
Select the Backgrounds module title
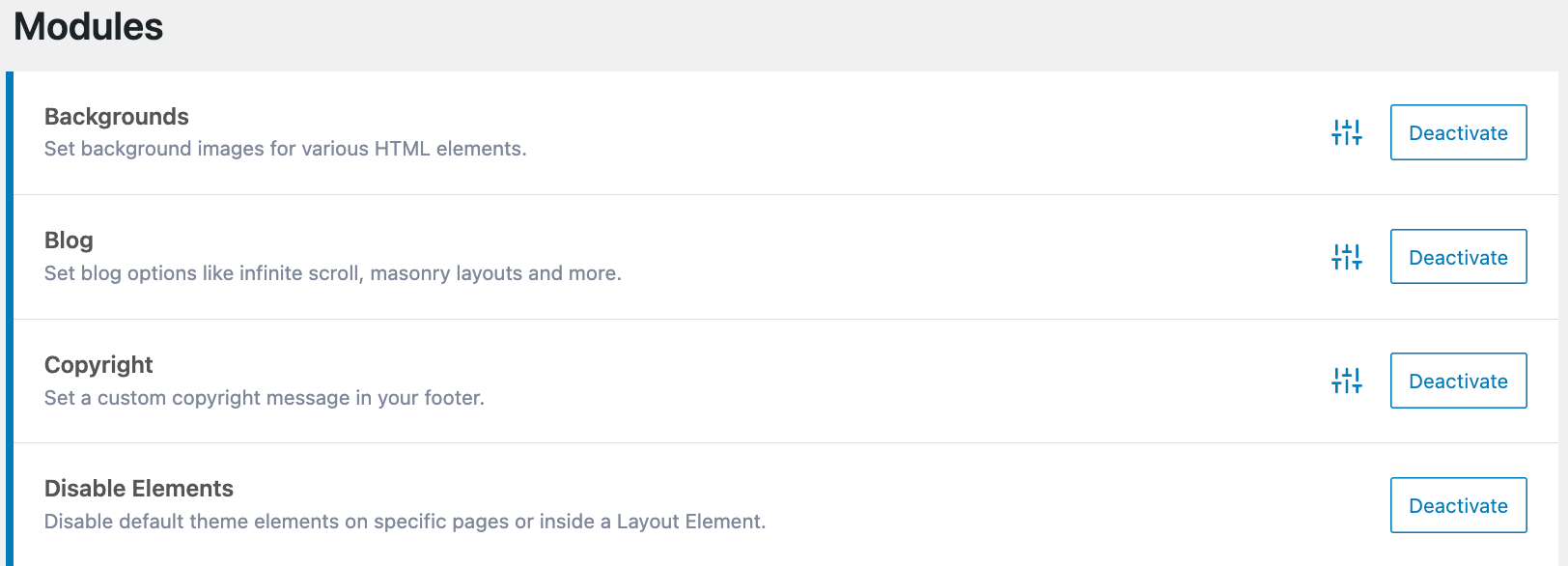coord(117,117)
